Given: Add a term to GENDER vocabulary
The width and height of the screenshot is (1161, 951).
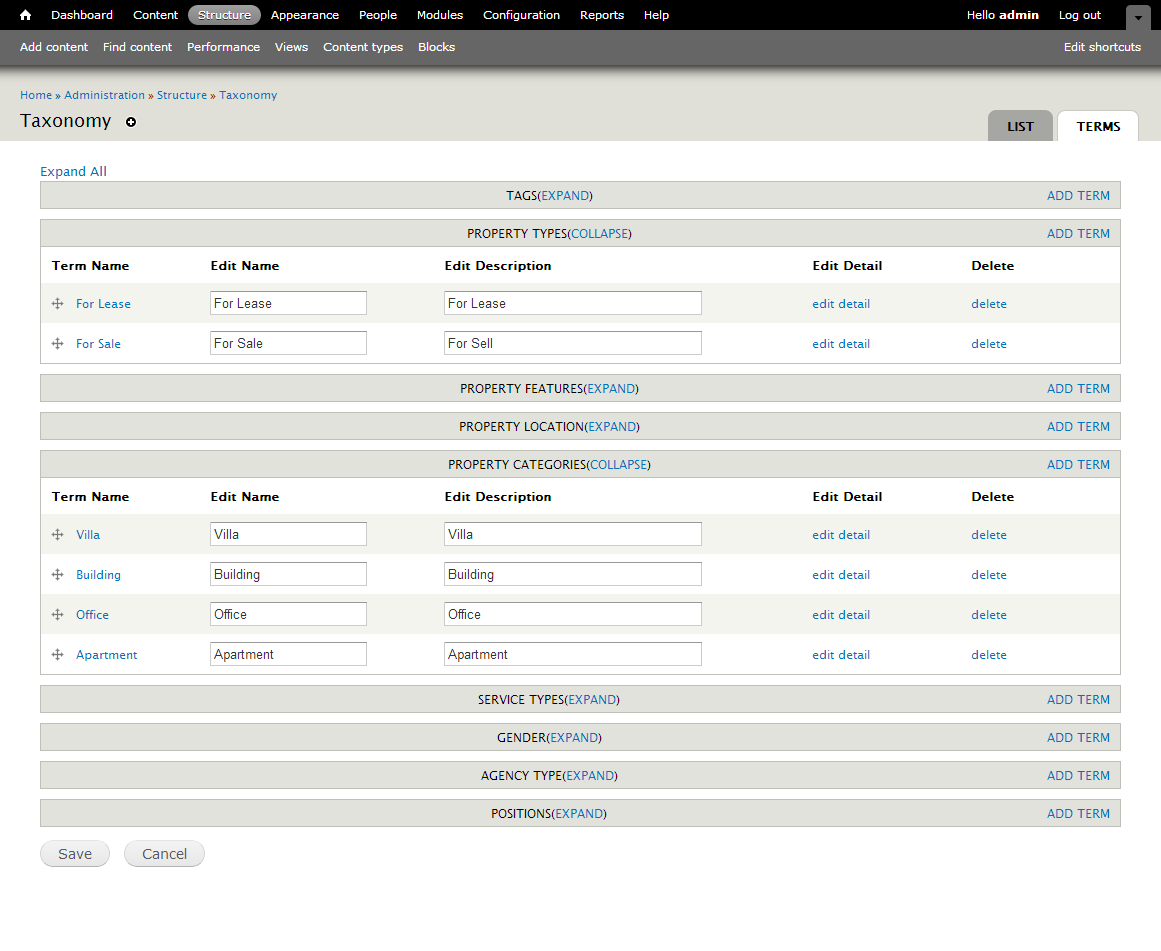Looking at the screenshot, I should coord(1078,737).
